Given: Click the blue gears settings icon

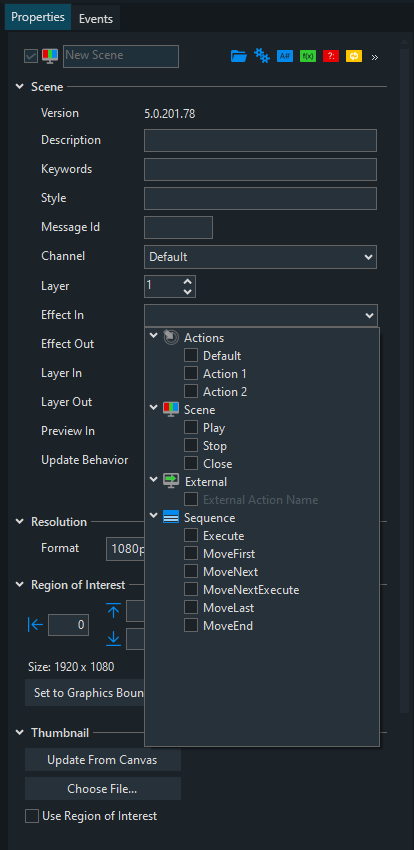Looking at the screenshot, I should [262, 56].
